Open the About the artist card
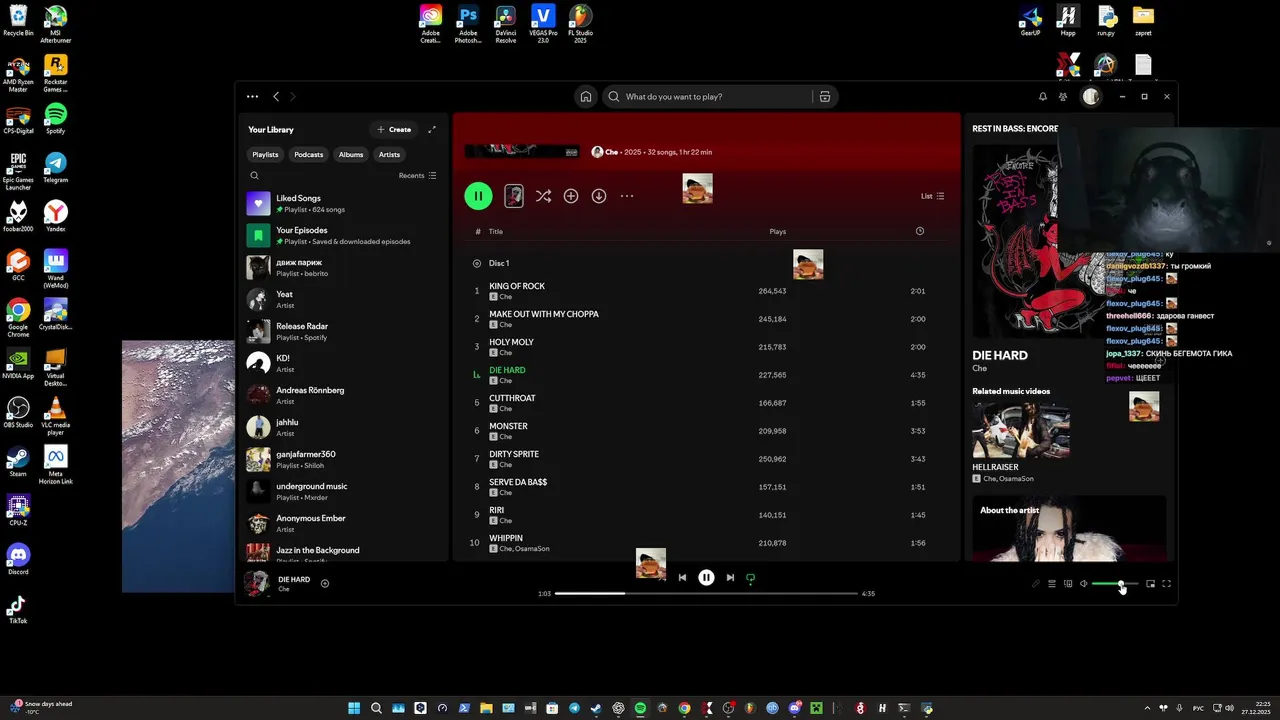 point(1069,528)
